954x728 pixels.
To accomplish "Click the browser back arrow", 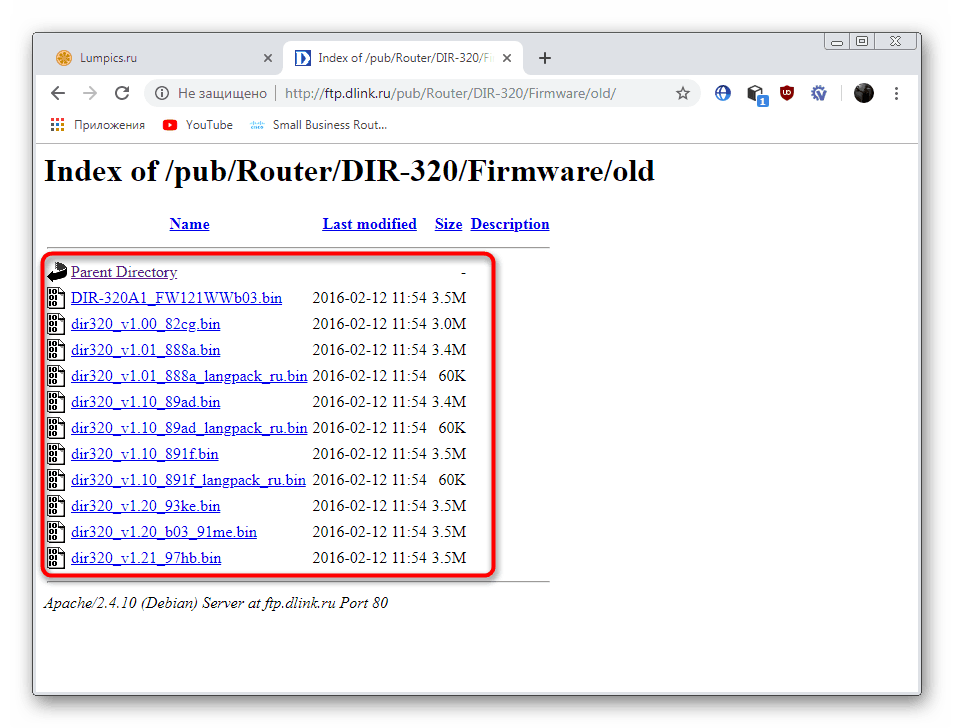I will click(58, 93).
